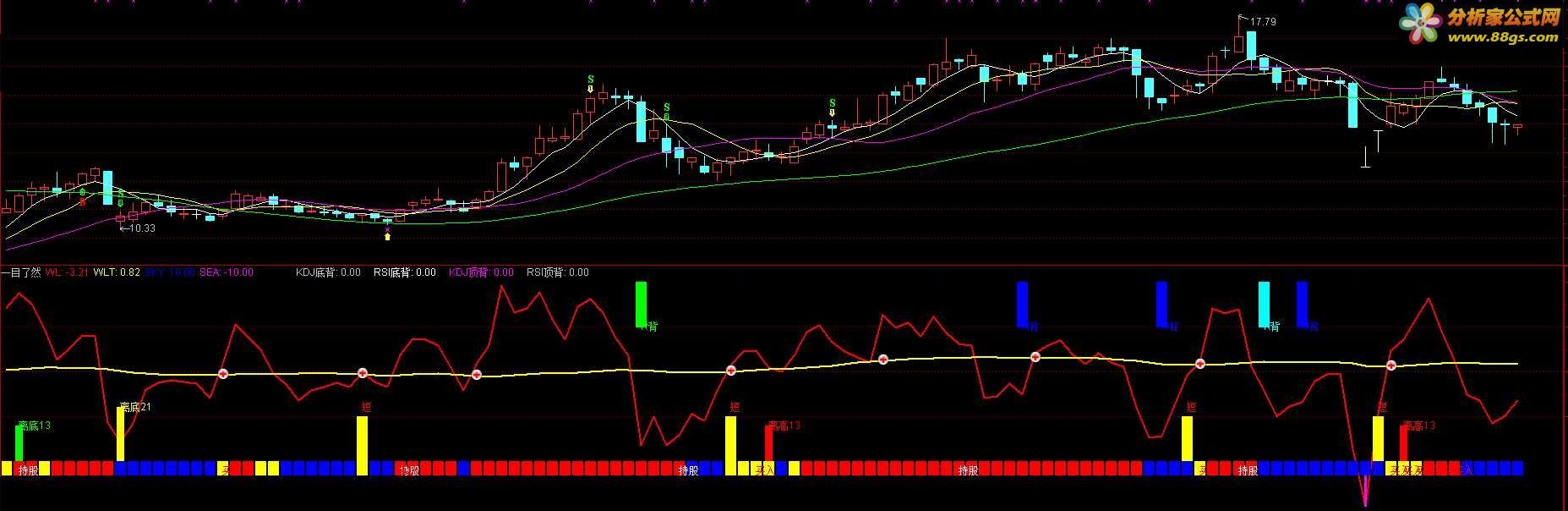Click the KDJ底背: 0.00 label

tap(328, 272)
